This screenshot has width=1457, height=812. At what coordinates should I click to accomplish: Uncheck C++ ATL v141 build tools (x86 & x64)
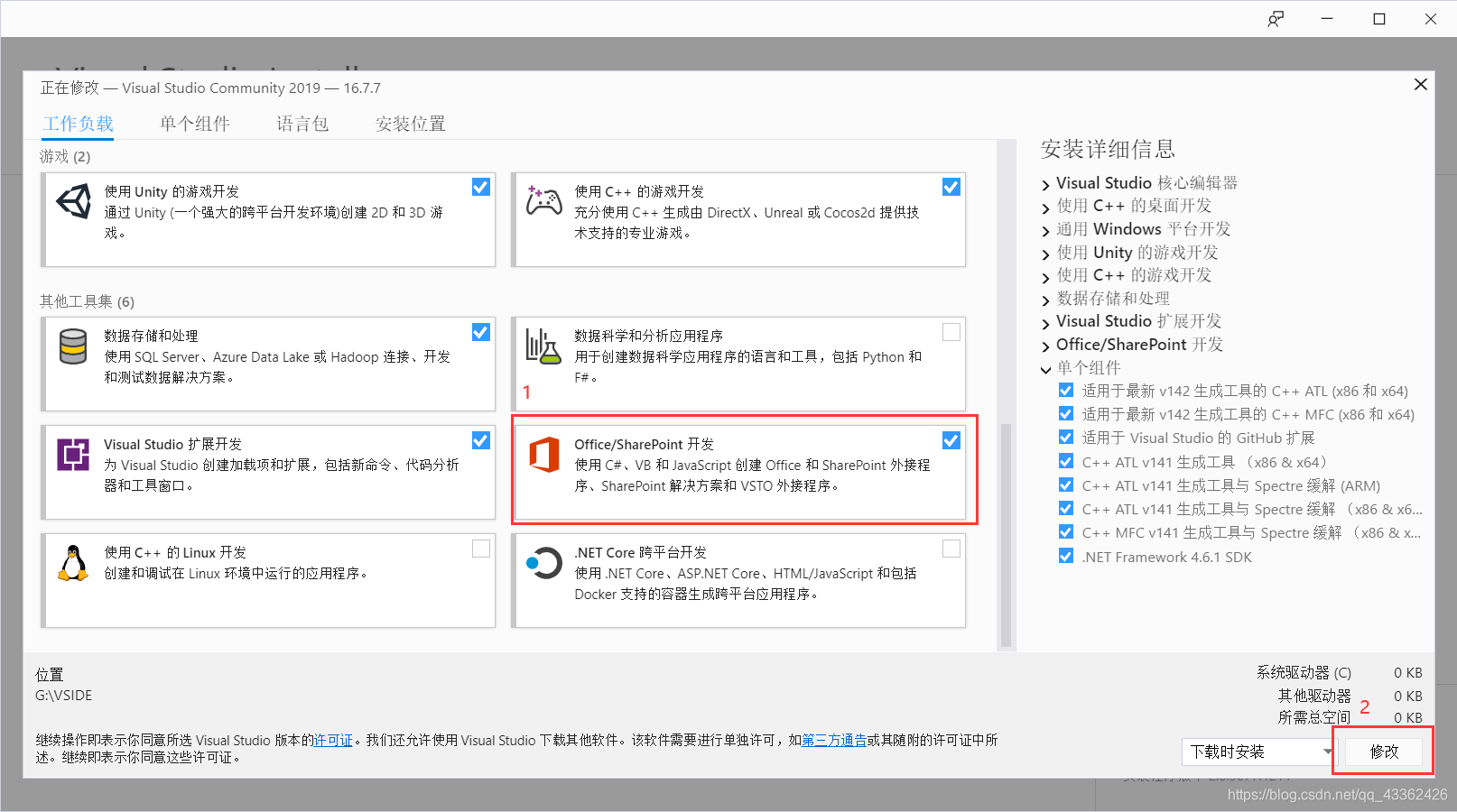tap(1066, 462)
